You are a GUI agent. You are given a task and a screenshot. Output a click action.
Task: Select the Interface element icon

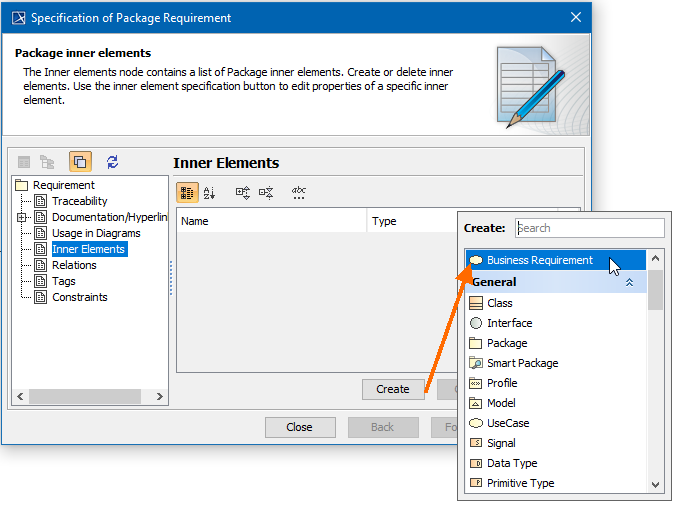[x=476, y=323]
